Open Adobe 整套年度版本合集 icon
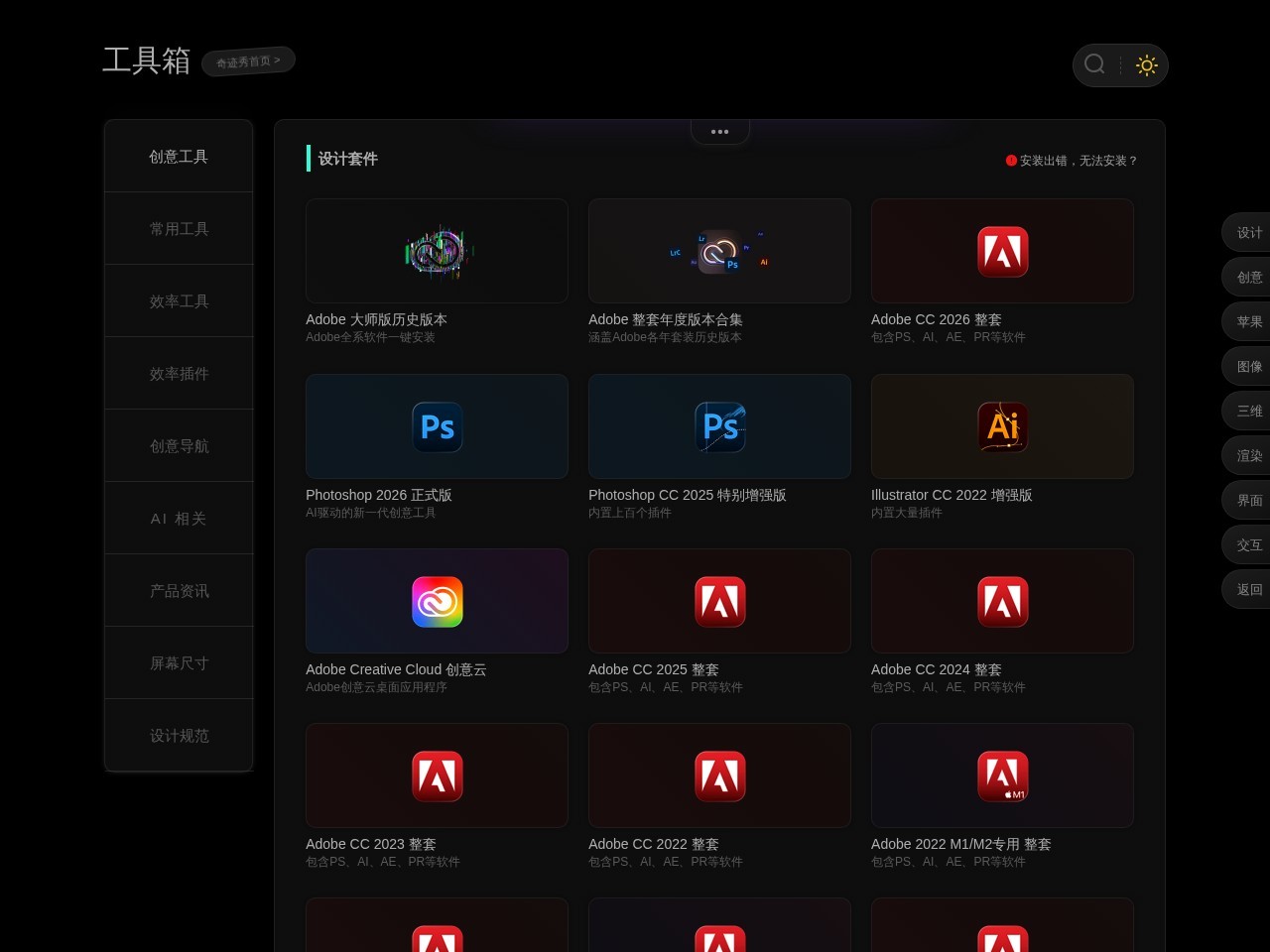Viewport: 1270px width, 952px height. click(720, 252)
